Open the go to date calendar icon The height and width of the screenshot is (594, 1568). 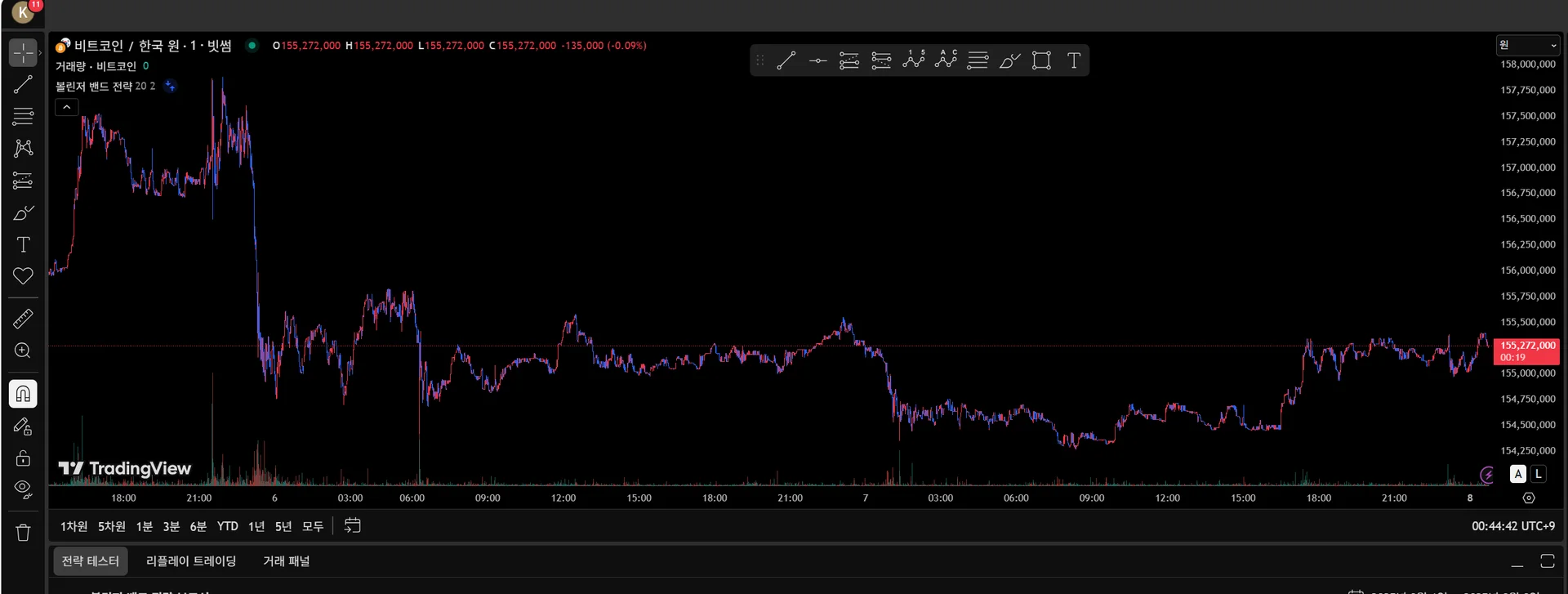coord(352,525)
